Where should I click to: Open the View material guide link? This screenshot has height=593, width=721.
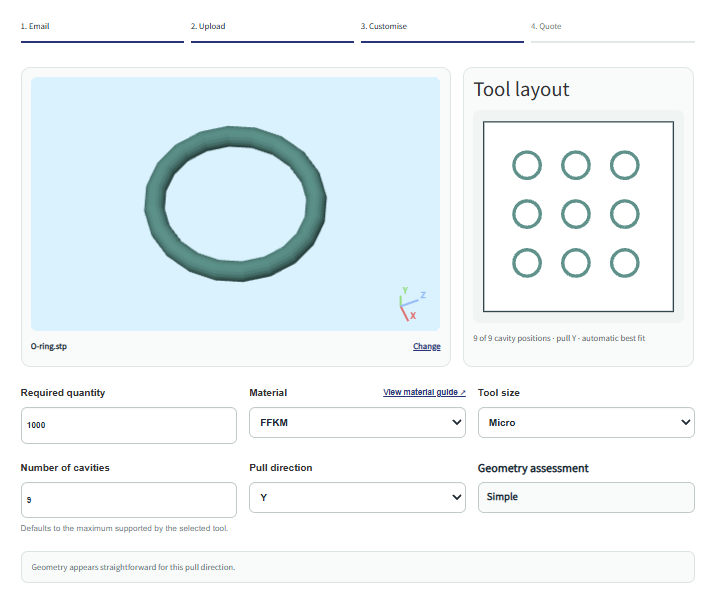pyautogui.click(x=424, y=392)
